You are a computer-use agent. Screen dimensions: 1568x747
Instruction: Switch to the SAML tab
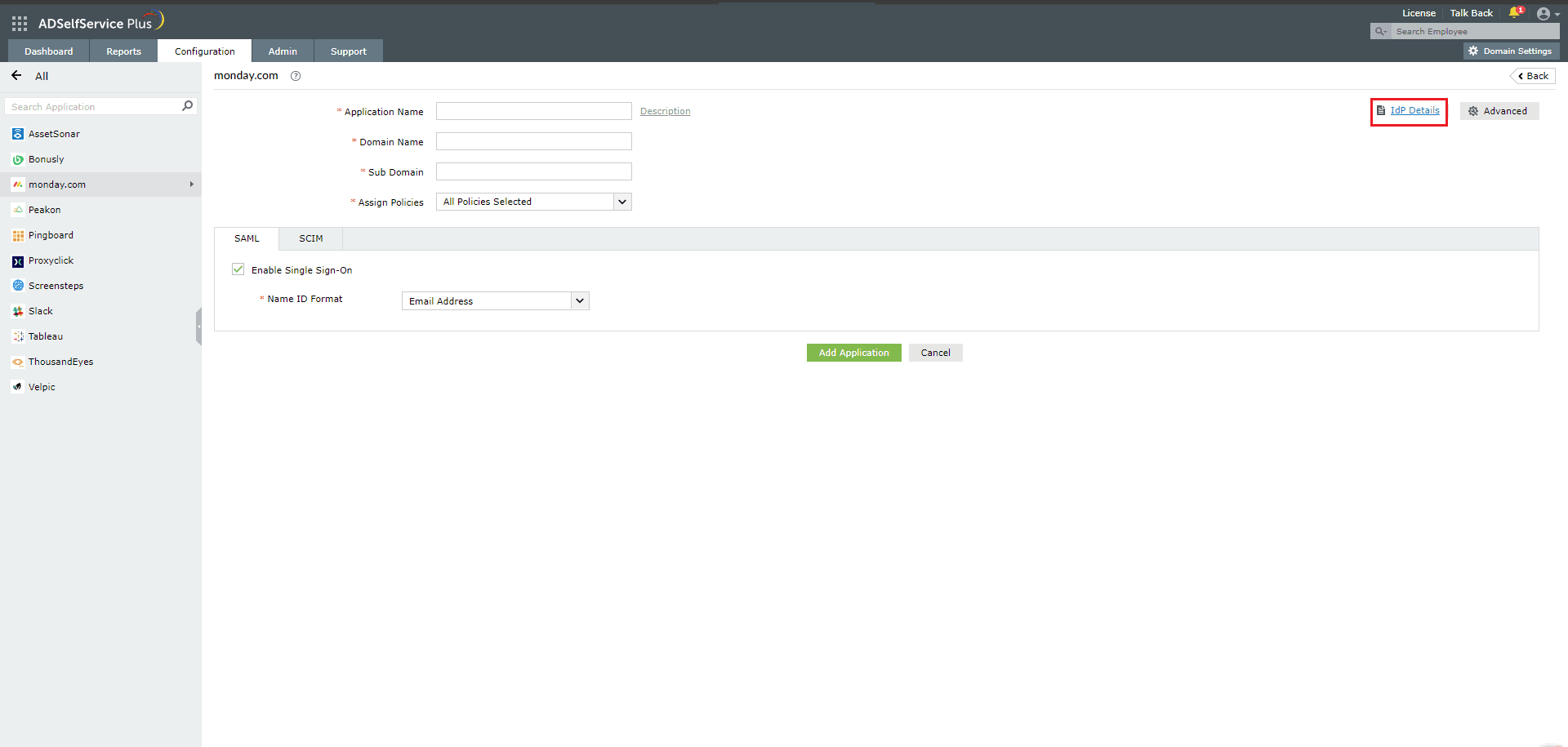tap(247, 238)
